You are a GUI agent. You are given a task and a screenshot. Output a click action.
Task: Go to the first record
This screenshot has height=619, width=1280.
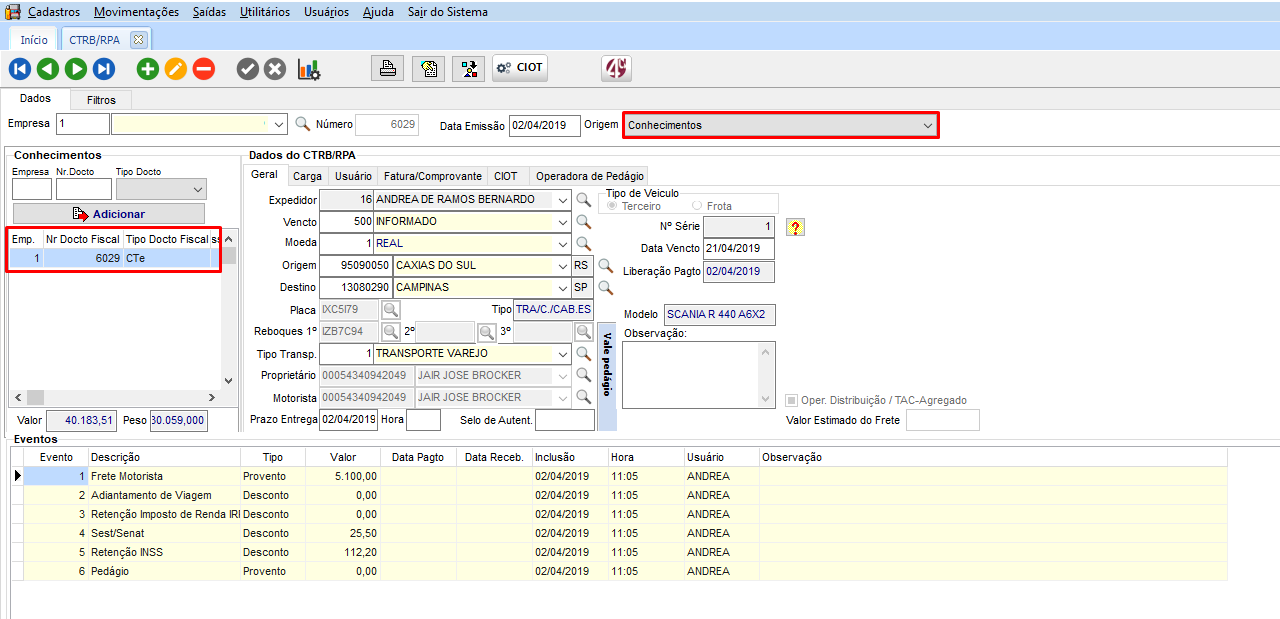[x=20, y=69]
